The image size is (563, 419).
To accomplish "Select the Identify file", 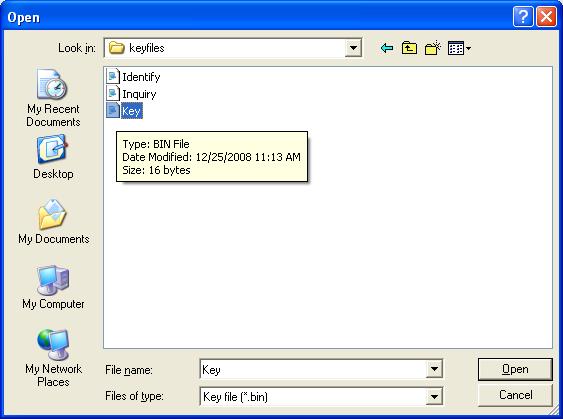I will pos(134,77).
